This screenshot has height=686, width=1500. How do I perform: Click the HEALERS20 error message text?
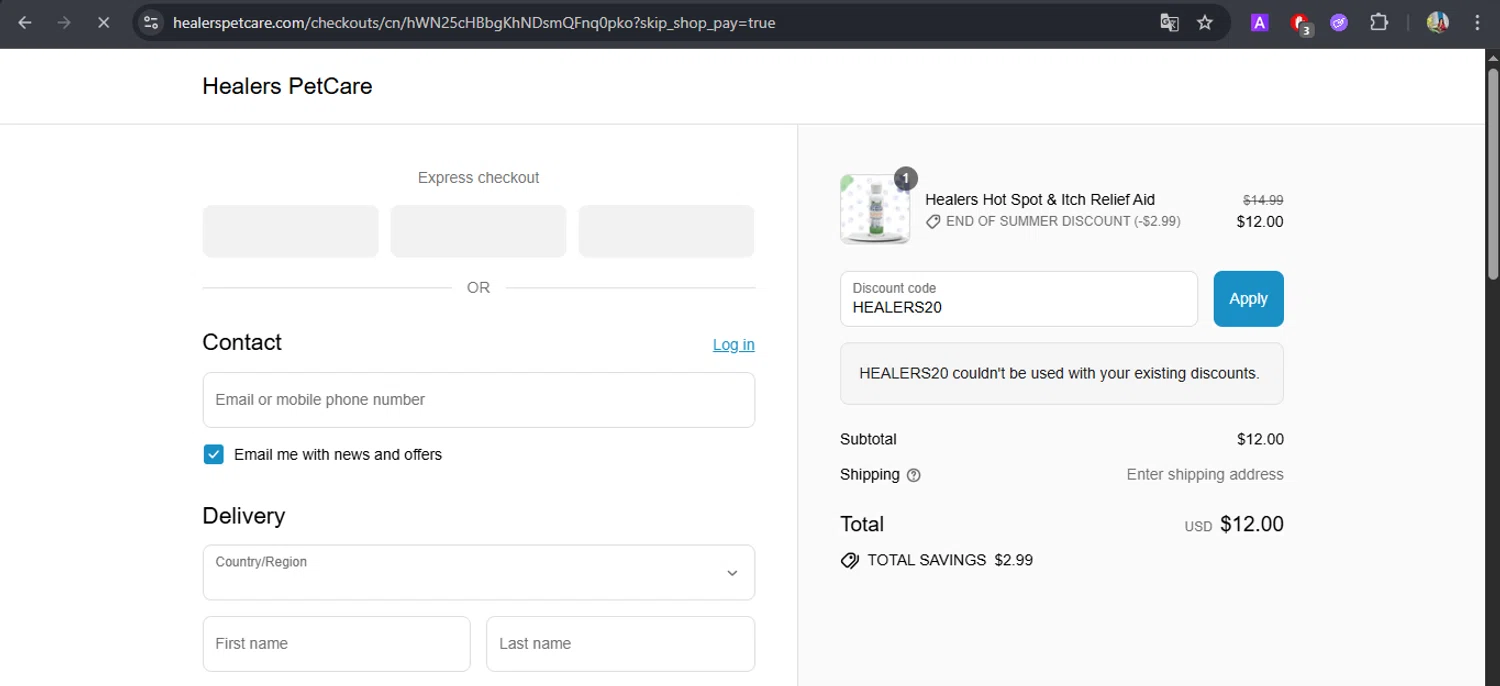[x=1059, y=373]
